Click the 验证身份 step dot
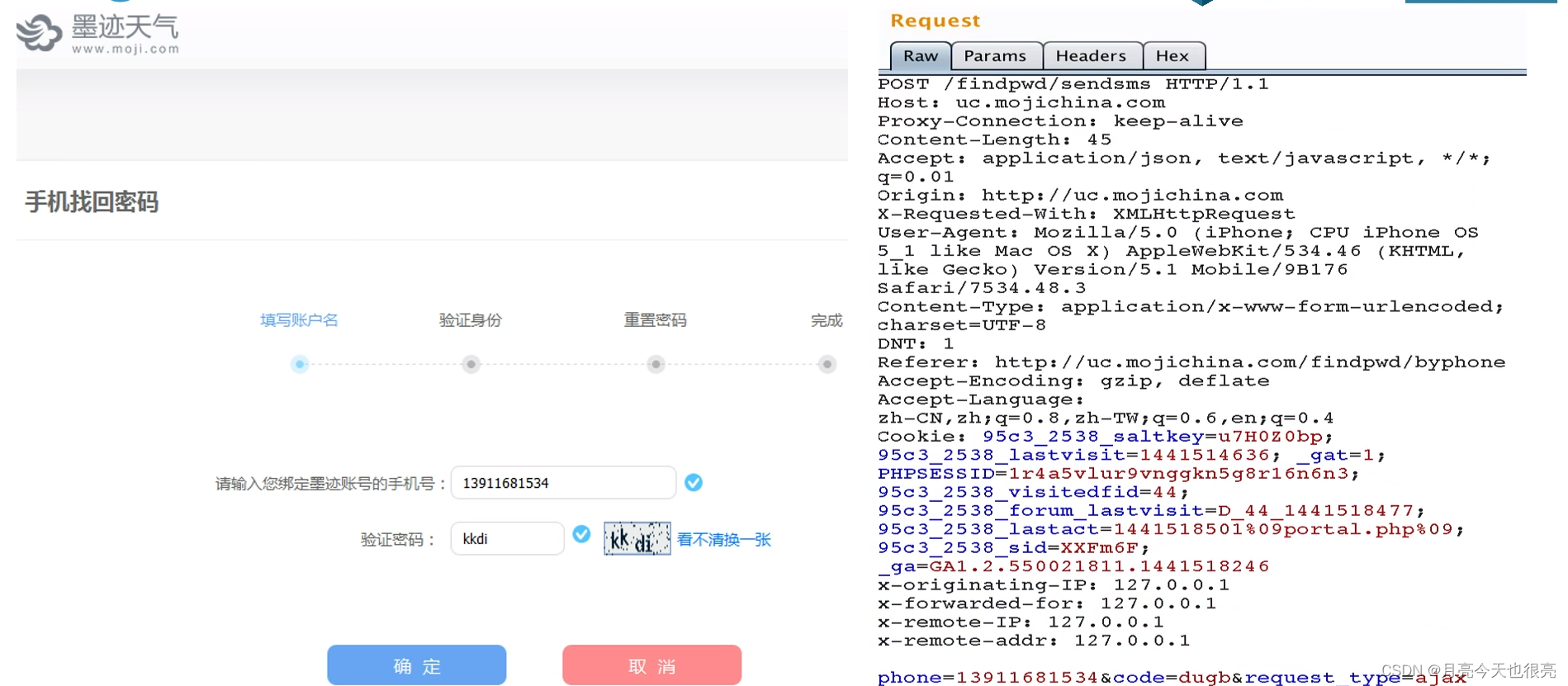This screenshot has height=686, width=1568. coord(471,364)
